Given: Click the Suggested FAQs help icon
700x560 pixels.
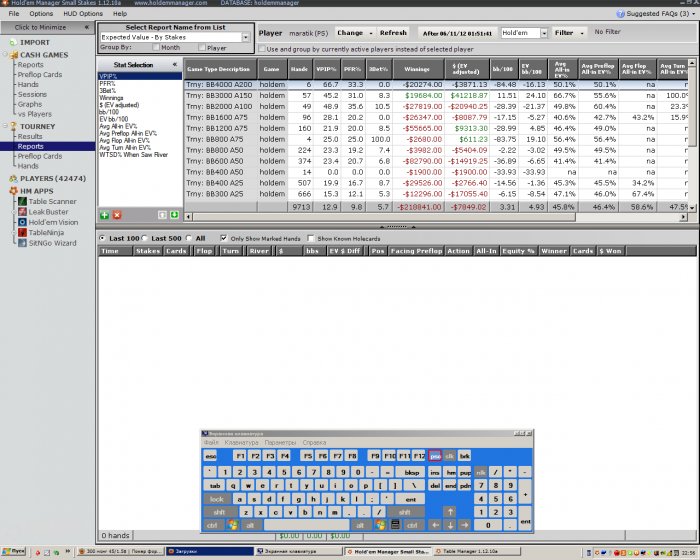Looking at the screenshot, I should pyautogui.click(x=620, y=14).
